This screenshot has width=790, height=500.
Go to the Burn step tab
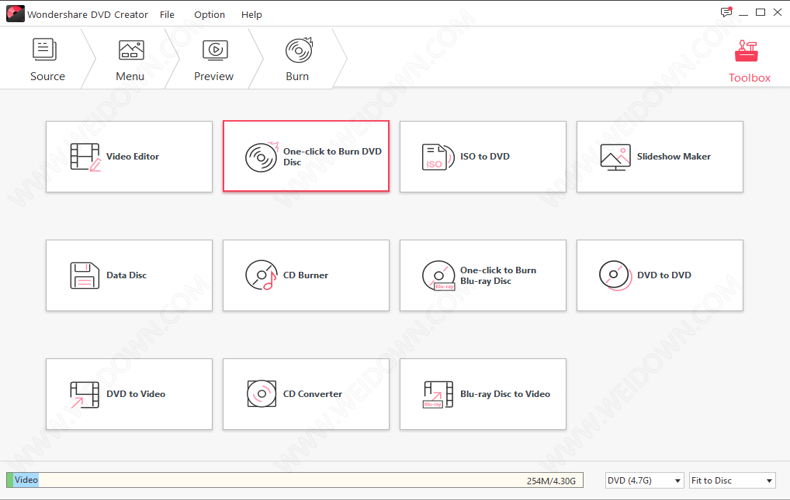click(x=297, y=60)
